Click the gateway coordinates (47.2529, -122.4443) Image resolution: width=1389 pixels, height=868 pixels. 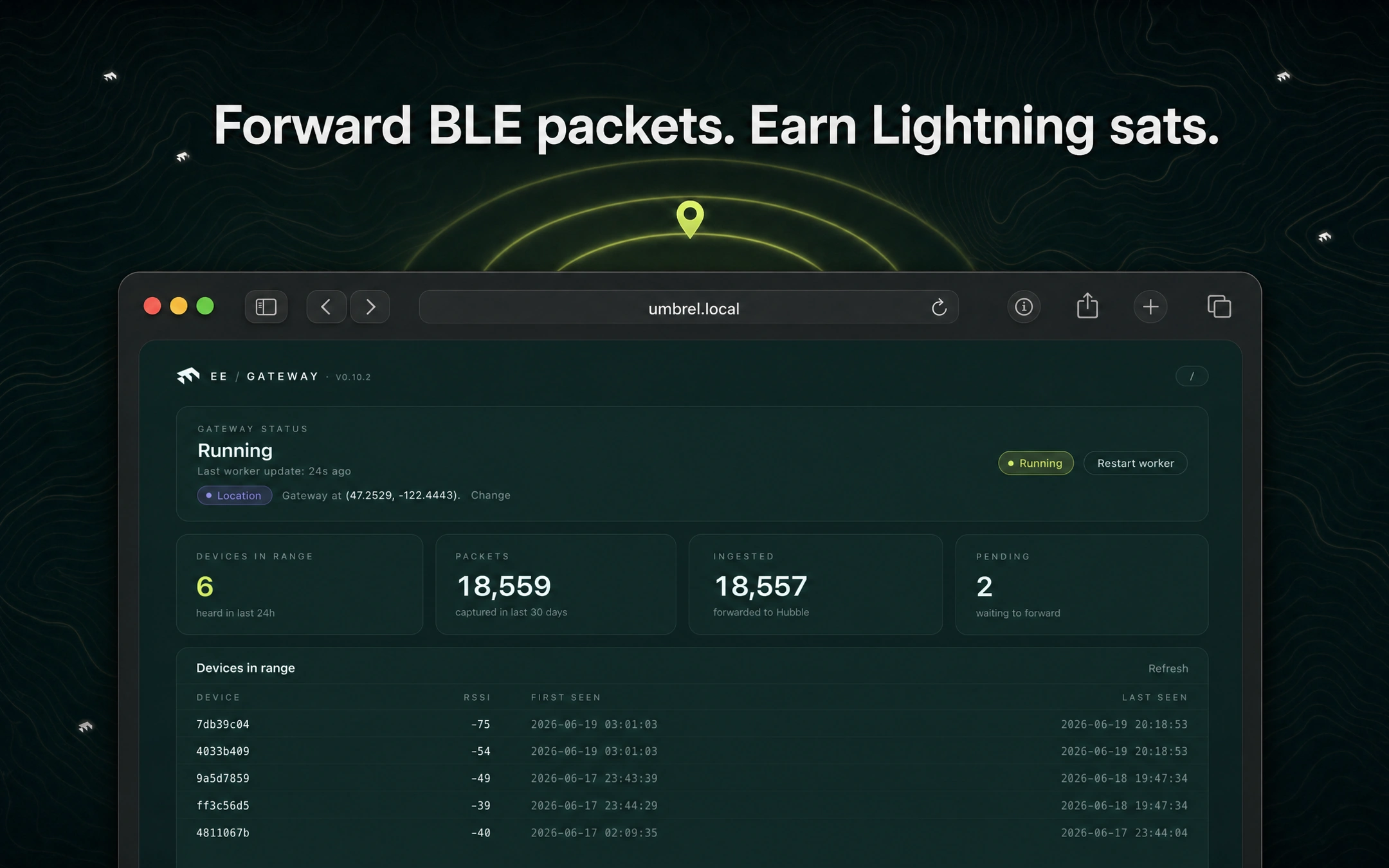402,495
